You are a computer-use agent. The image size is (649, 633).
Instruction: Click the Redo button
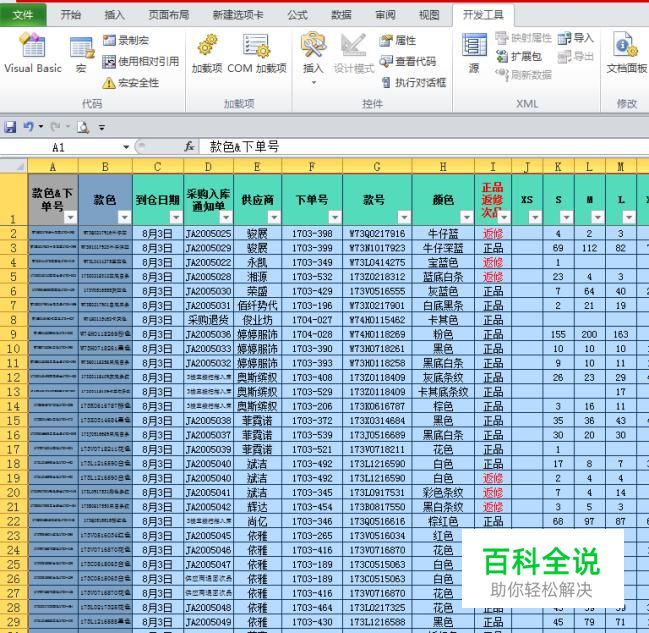[x=55, y=127]
